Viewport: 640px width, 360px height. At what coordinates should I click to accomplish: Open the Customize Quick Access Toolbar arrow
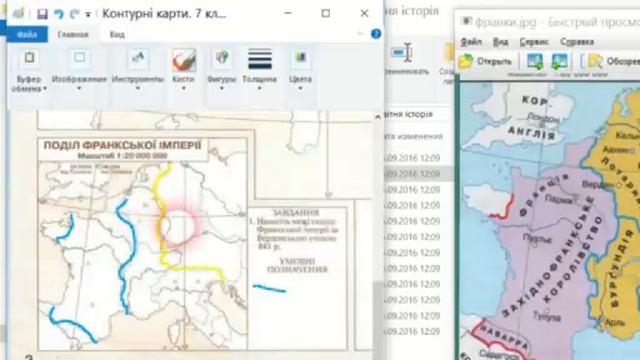pos(88,15)
